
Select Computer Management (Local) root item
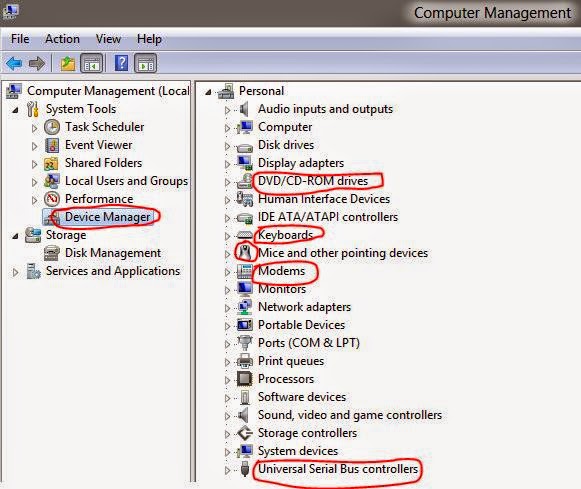click(108, 91)
